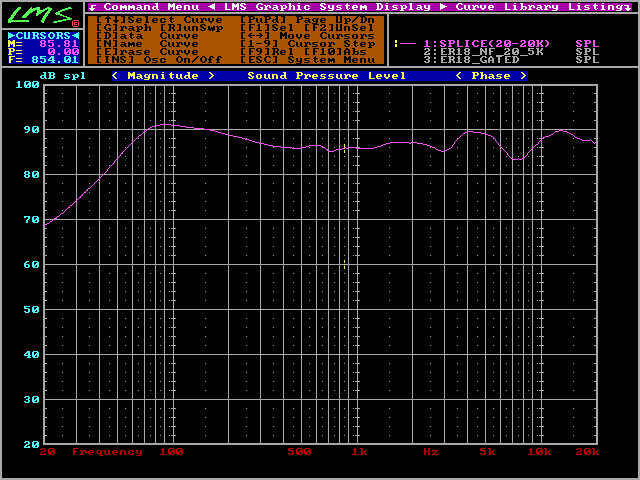640x480 pixels.
Task: Click the yellow cursor marker on the curve
Action: [x=344, y=148]
